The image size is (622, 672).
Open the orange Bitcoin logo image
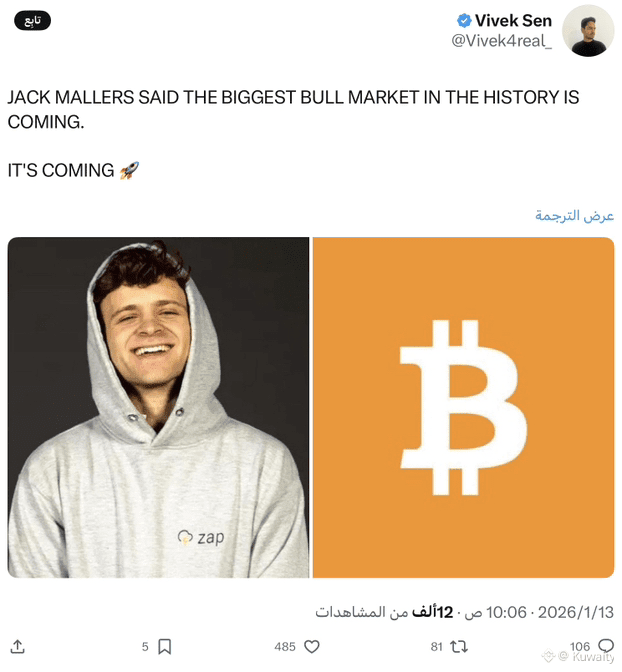point(463,408)
